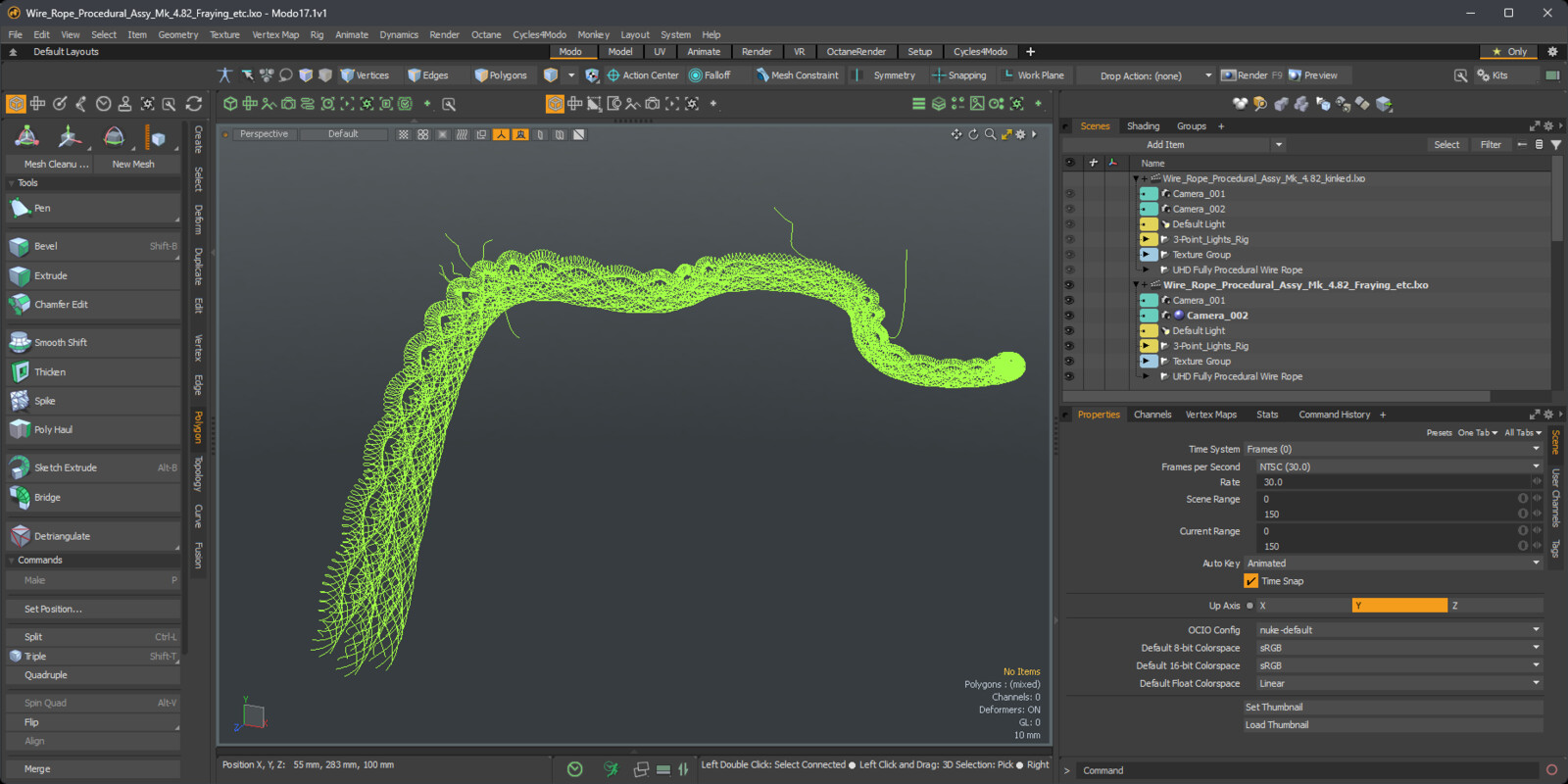Choose the Bevel tool

coord(93,246)
